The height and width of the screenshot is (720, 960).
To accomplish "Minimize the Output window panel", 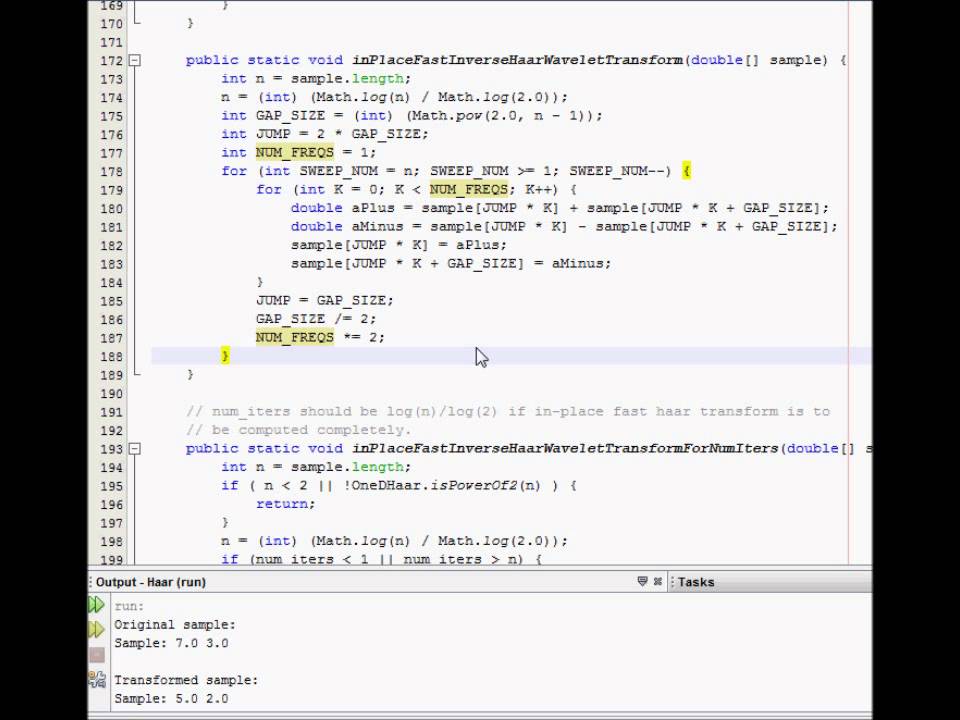I will pyautogui.click(x=642, y=581).
